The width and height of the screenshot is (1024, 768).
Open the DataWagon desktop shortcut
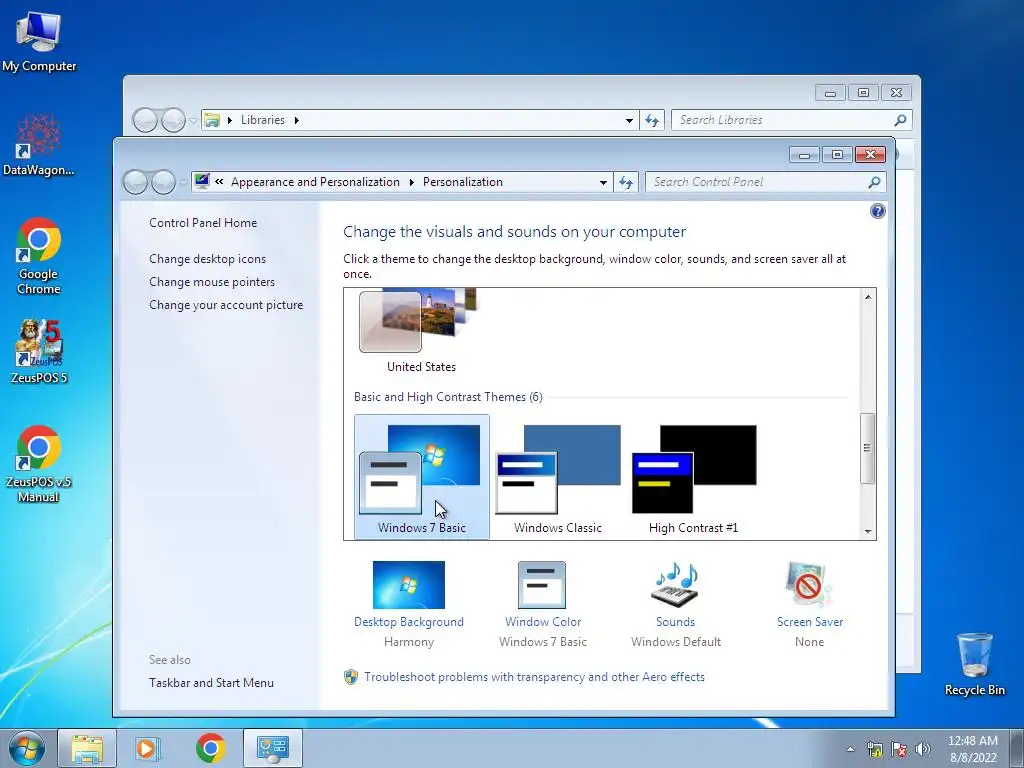coord(39,145)
